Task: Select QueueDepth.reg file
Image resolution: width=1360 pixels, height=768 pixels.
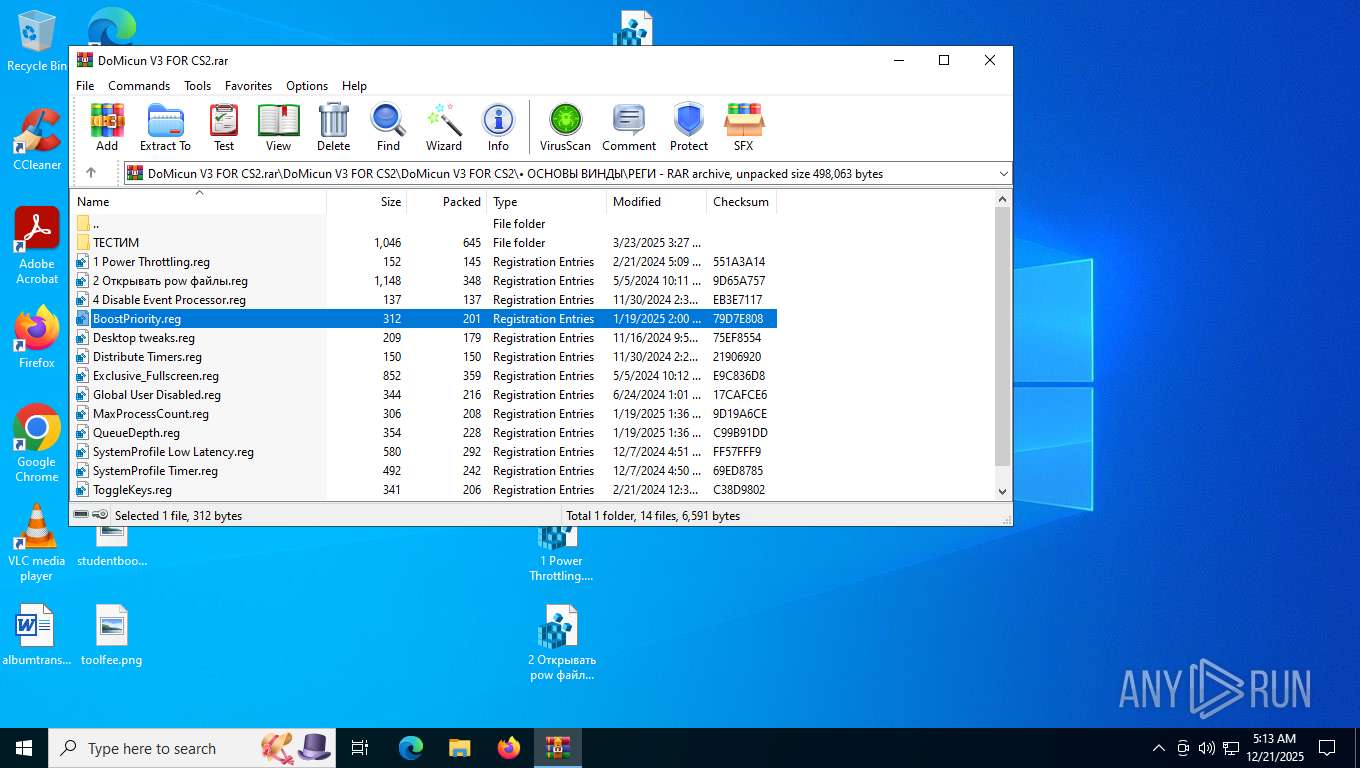Action: point(424,433)
